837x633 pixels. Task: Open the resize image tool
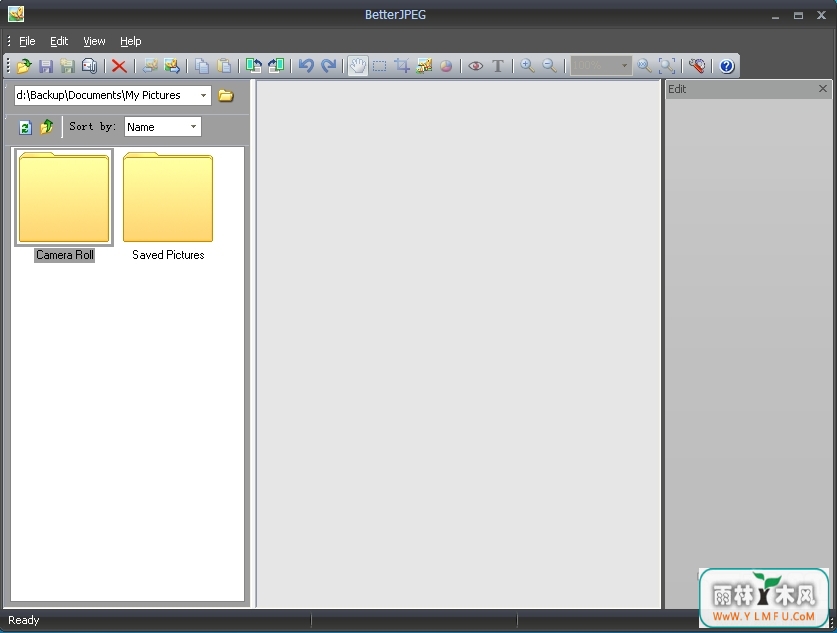[x=424, y=66]
